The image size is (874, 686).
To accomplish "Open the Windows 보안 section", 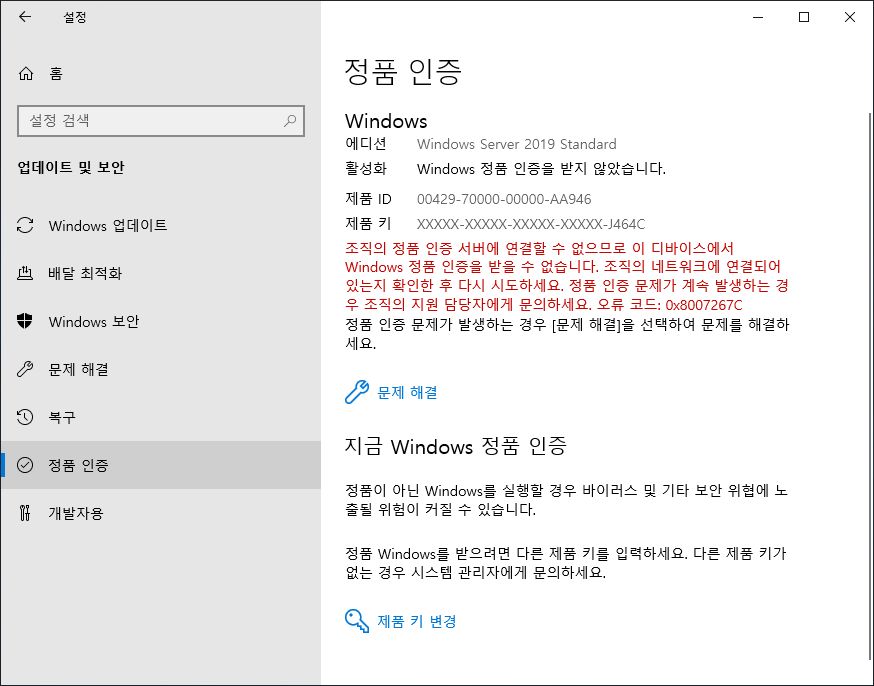I will point(161,322).
